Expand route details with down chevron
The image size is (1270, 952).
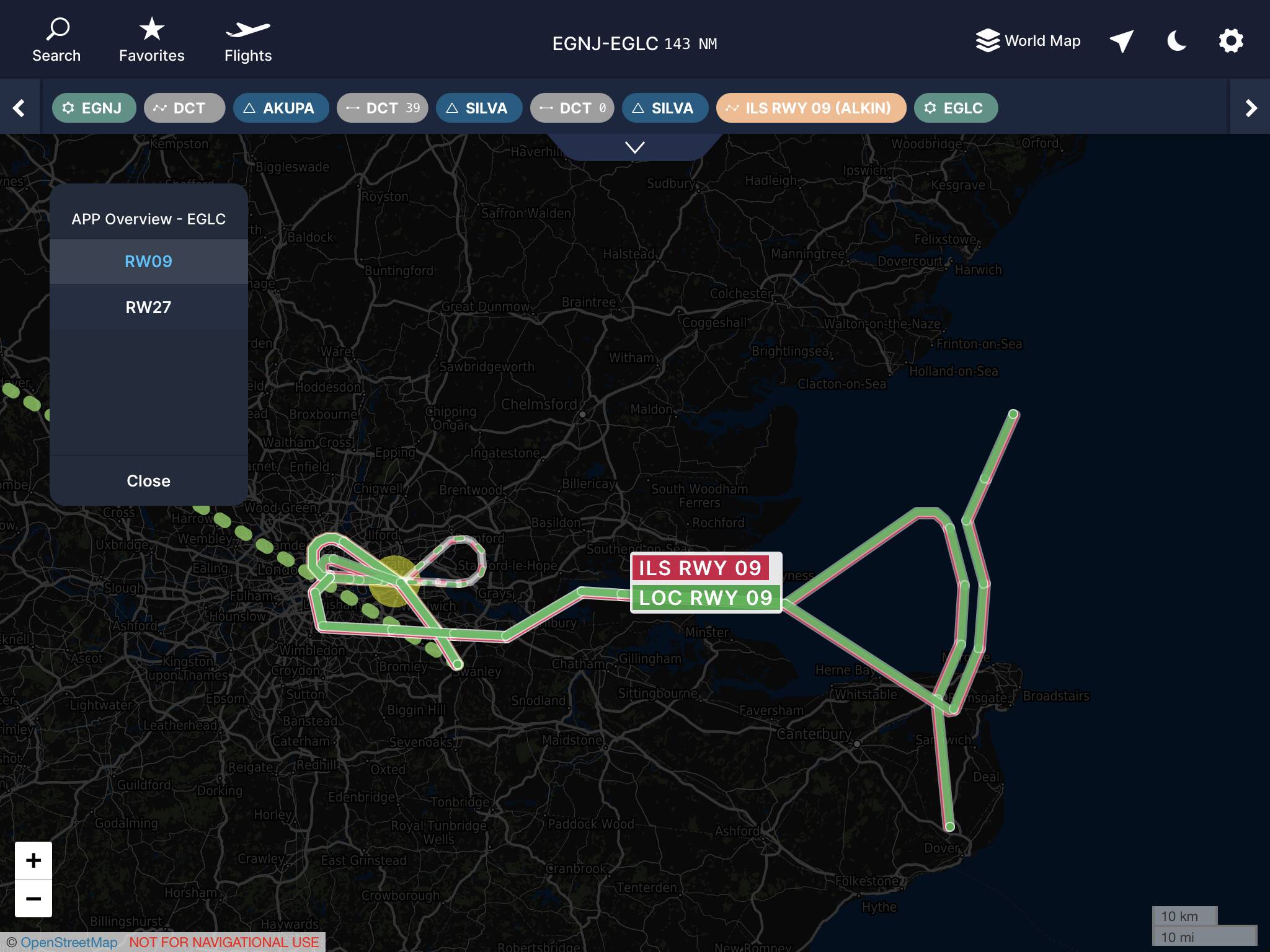coord(634,148)
